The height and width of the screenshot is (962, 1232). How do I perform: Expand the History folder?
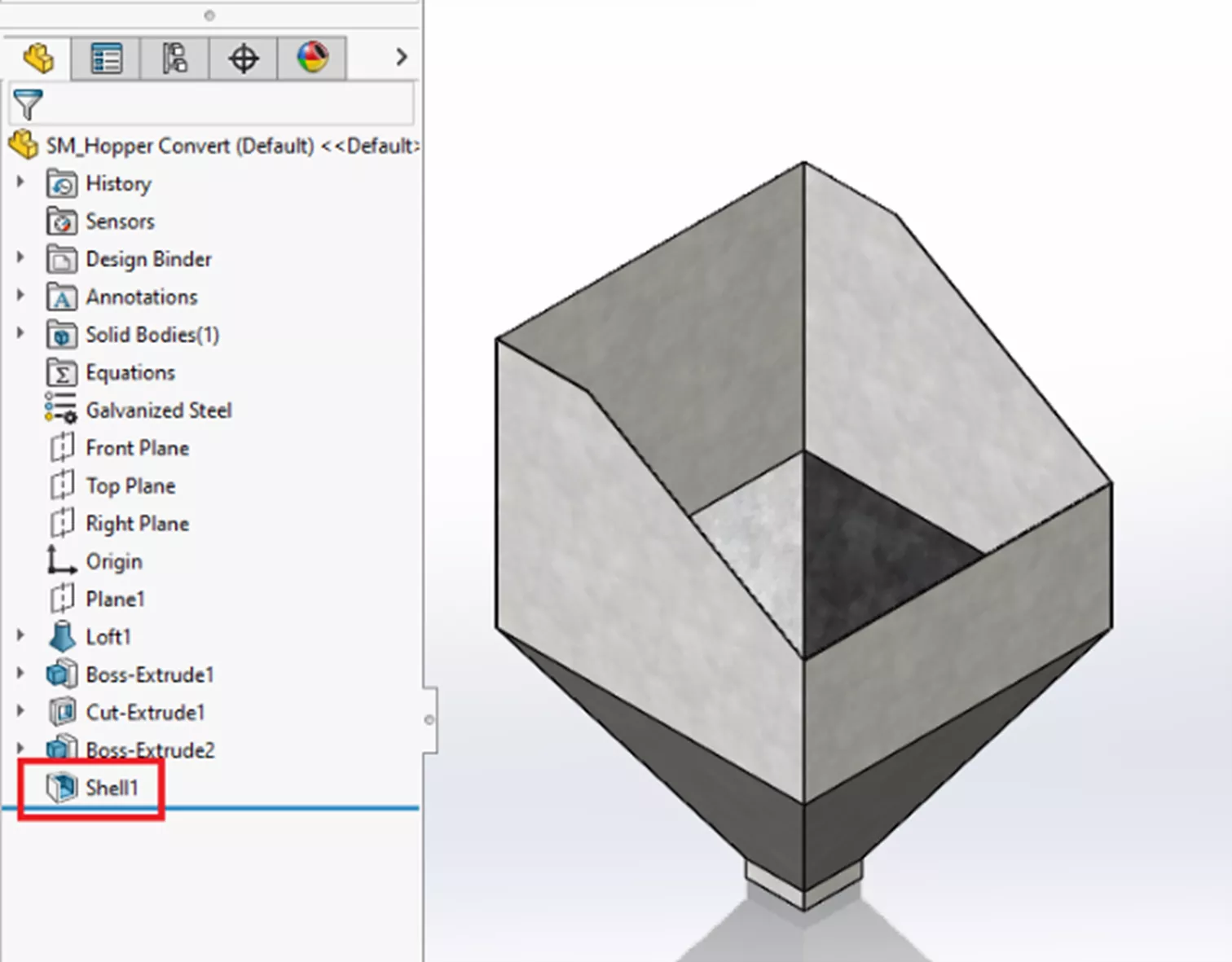(x=20, y=183)
